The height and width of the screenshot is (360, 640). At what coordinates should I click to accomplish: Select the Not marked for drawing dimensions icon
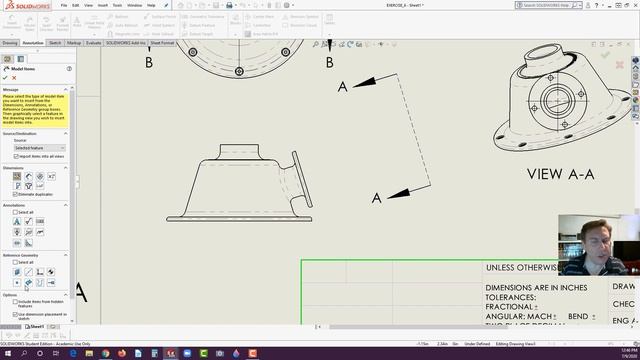(28, 176)
